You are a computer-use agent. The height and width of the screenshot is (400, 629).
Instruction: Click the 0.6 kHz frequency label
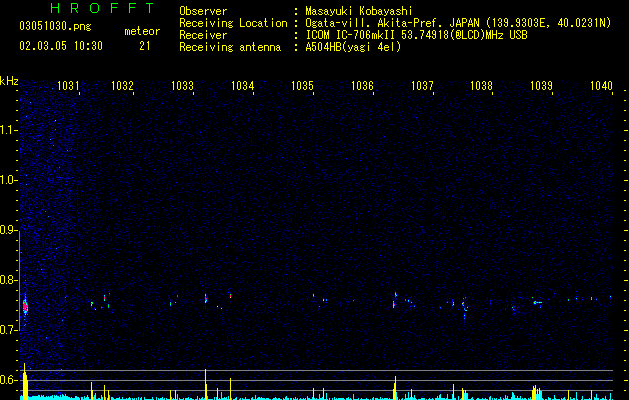pyautogui.click(x=9, y=380)
